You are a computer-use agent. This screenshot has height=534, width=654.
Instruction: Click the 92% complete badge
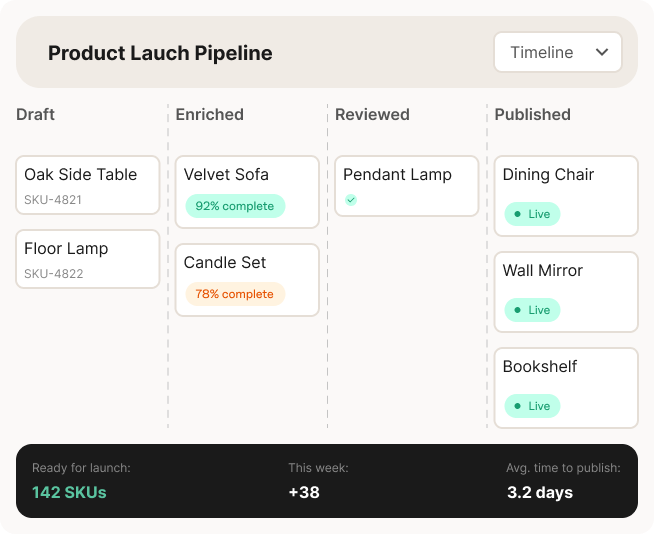tap(235, 206)
